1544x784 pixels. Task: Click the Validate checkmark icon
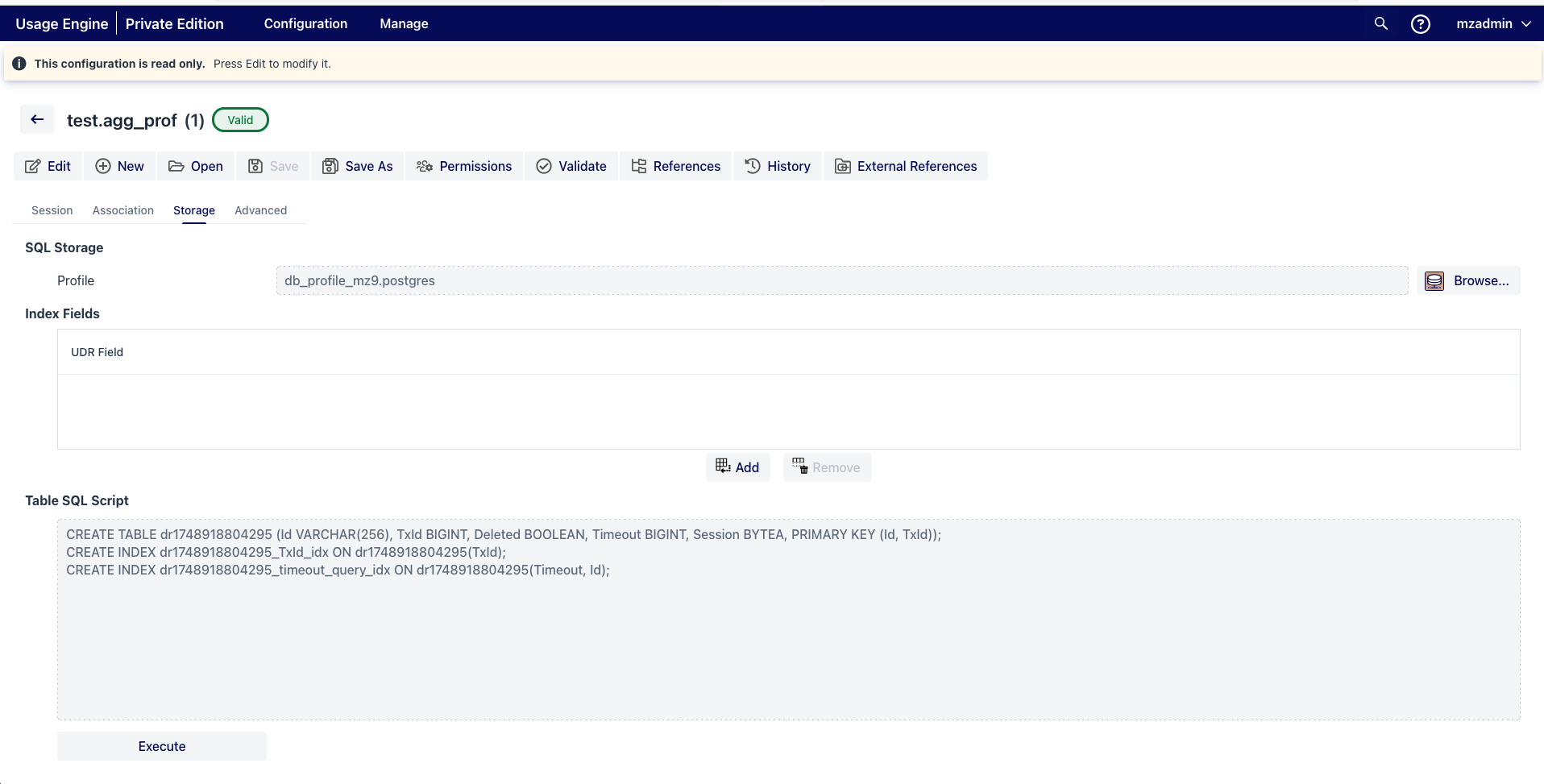point(545,166)
